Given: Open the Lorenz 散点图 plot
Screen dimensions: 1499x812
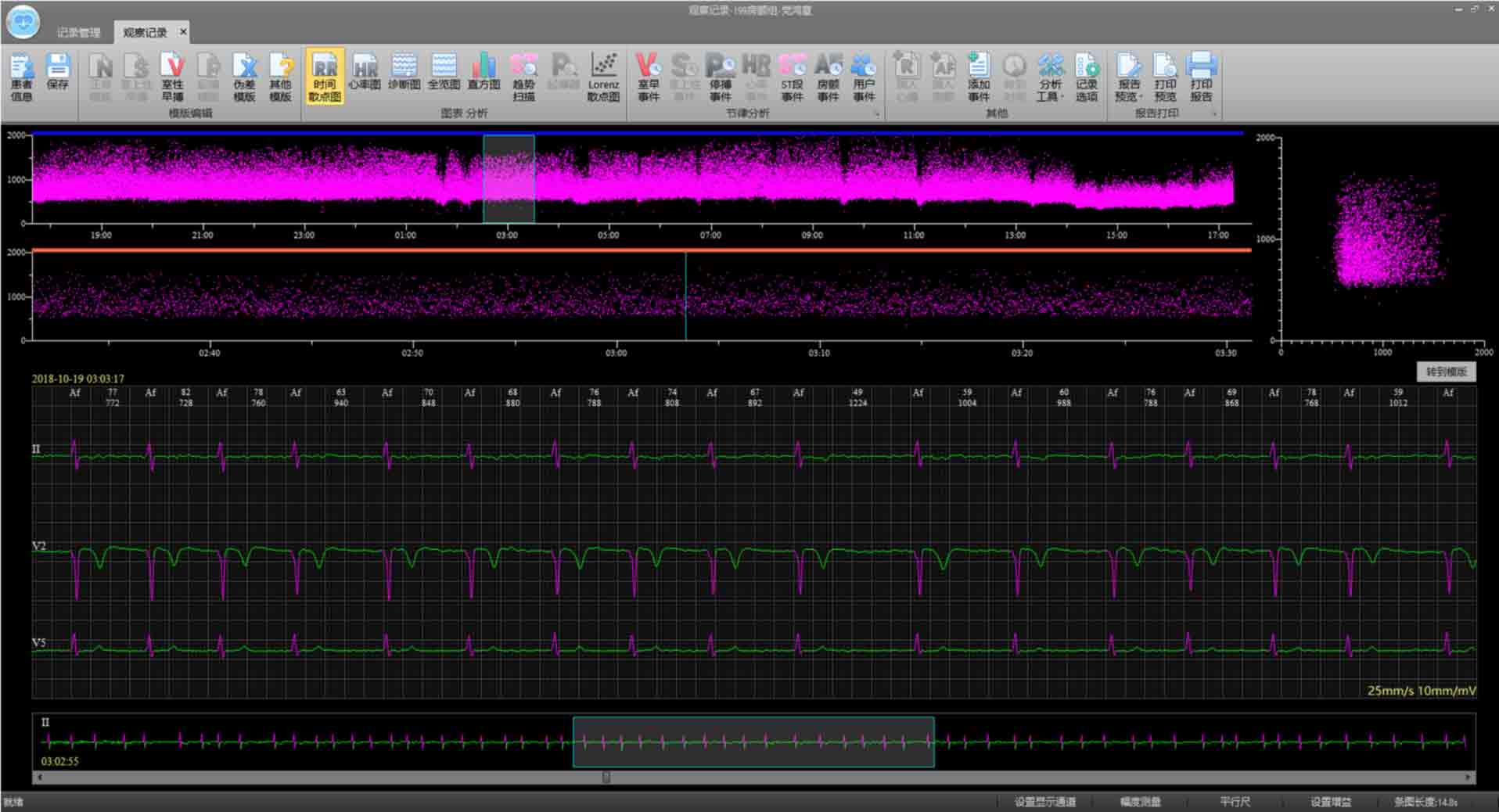Looking at the screenshot, I should pyautogui.click(x=603, y=77).
